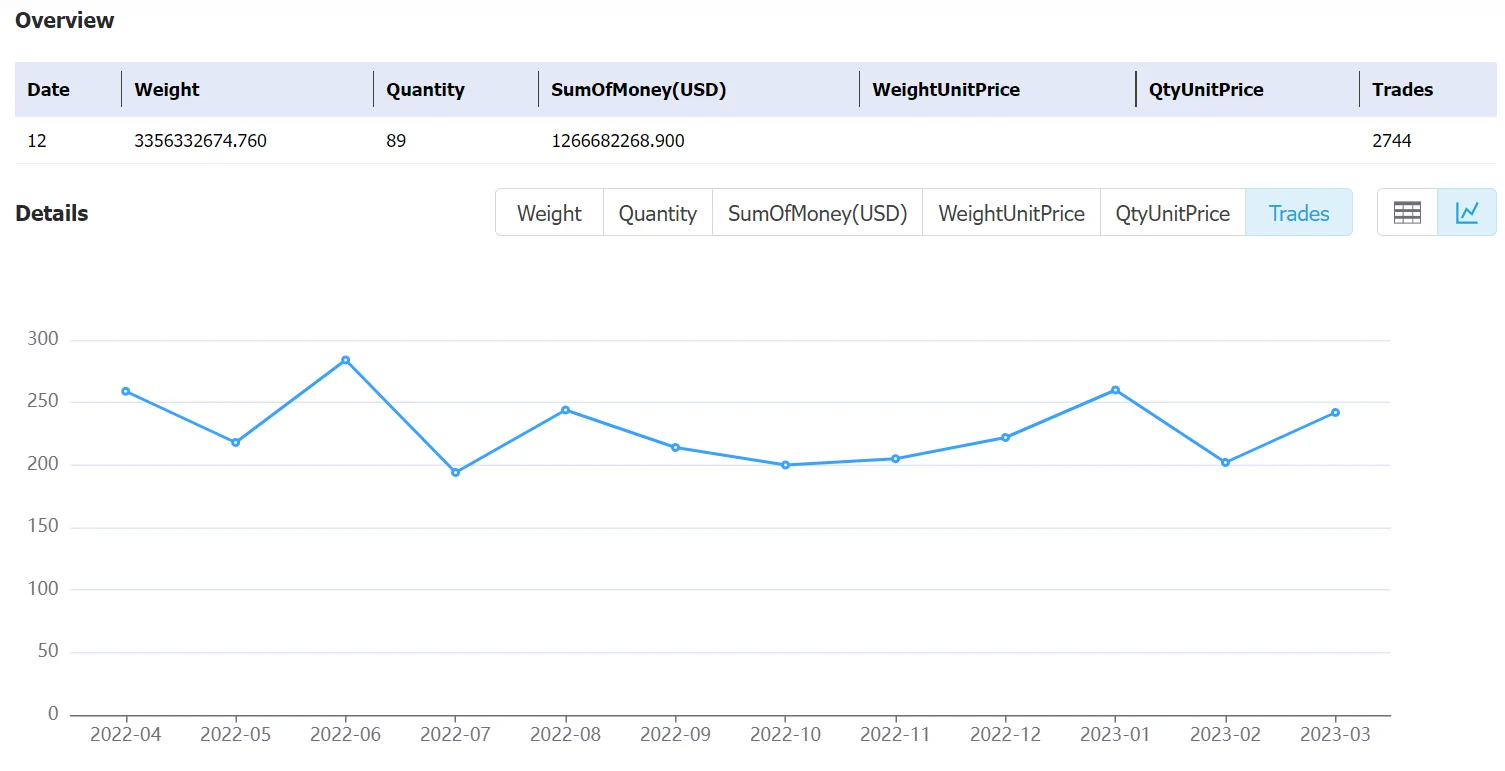Click the Details heading
This screenshot has width=1505, height=771.
click(52, 214)
